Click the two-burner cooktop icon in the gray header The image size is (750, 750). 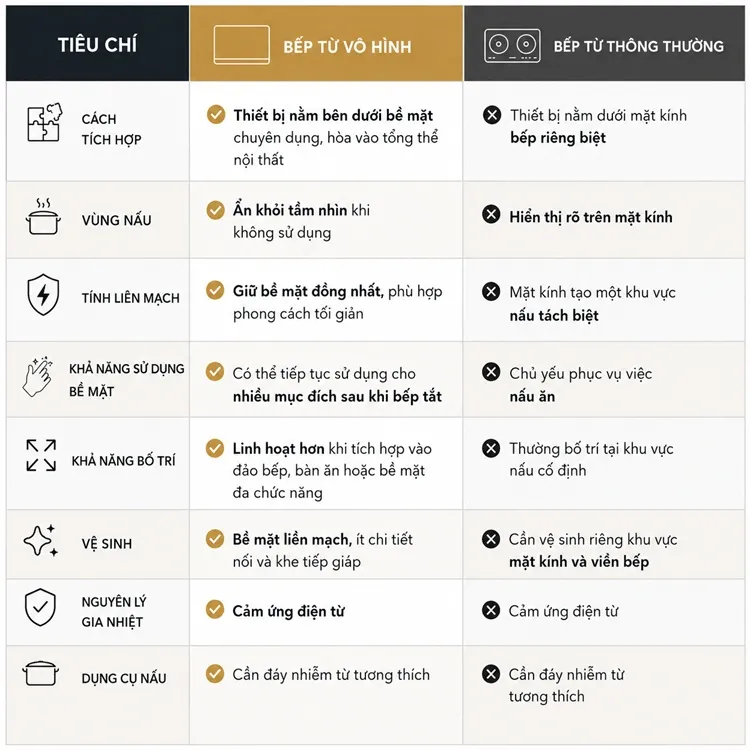[512, 46]
